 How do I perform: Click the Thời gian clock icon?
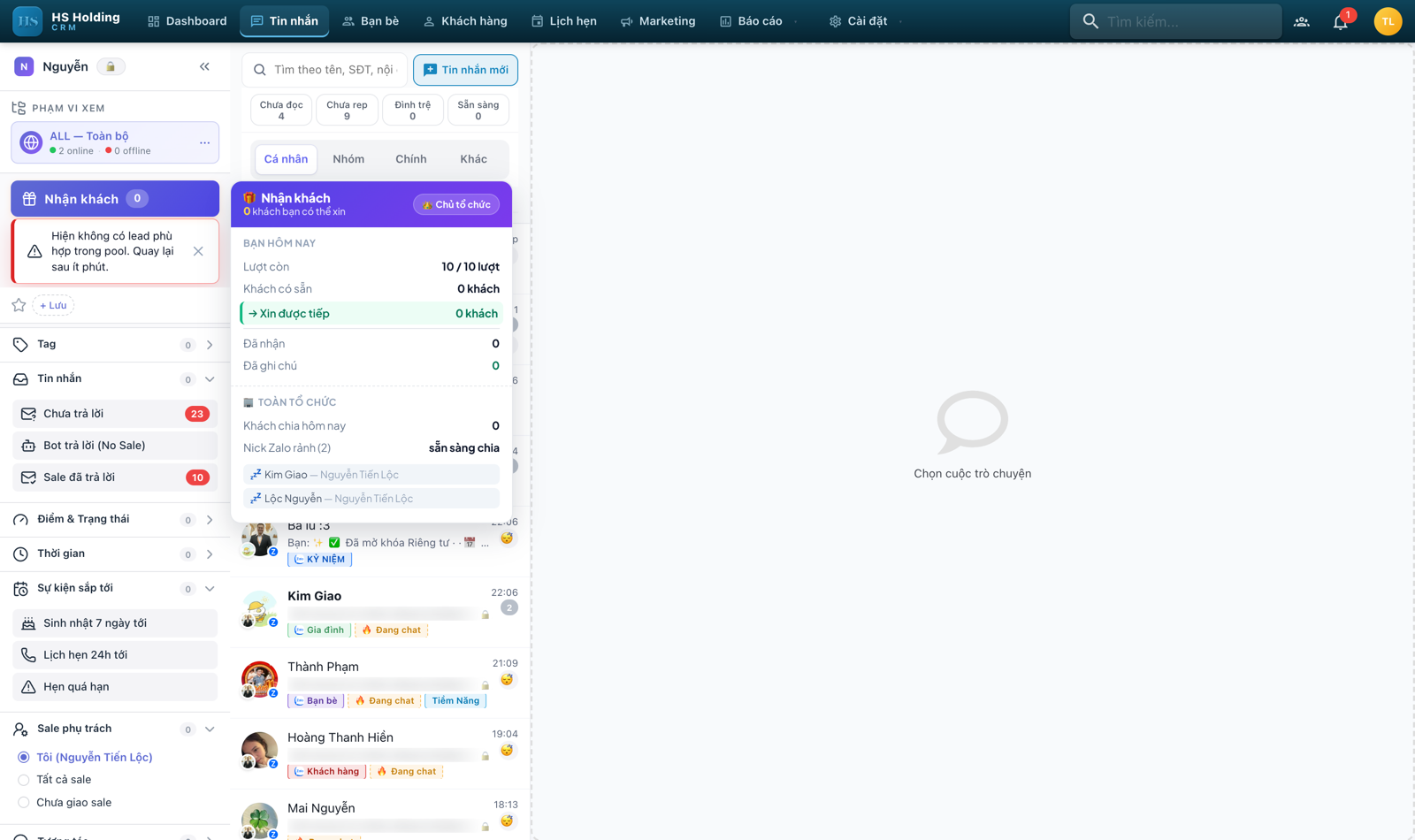click(x=20, y=554)
